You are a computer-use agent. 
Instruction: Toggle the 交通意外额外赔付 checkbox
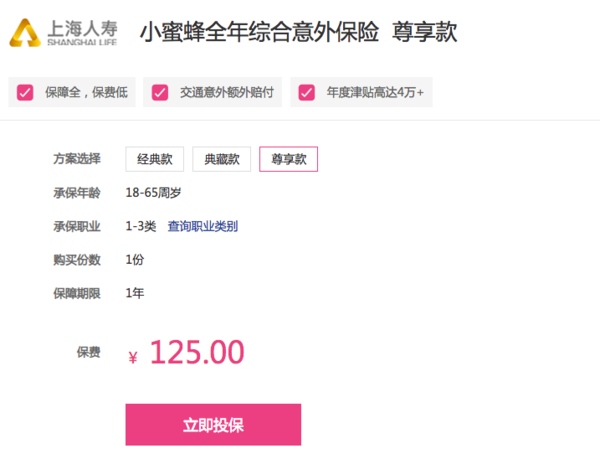(x=160, y=93)
